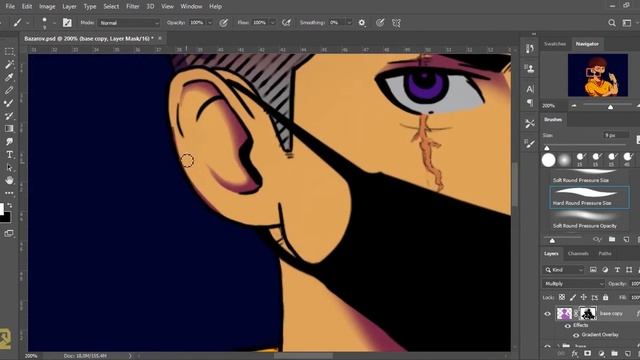Viewport: 640px width, 360px height.
Task: Open the brush preset picker arrow
Action: point(54,23)
